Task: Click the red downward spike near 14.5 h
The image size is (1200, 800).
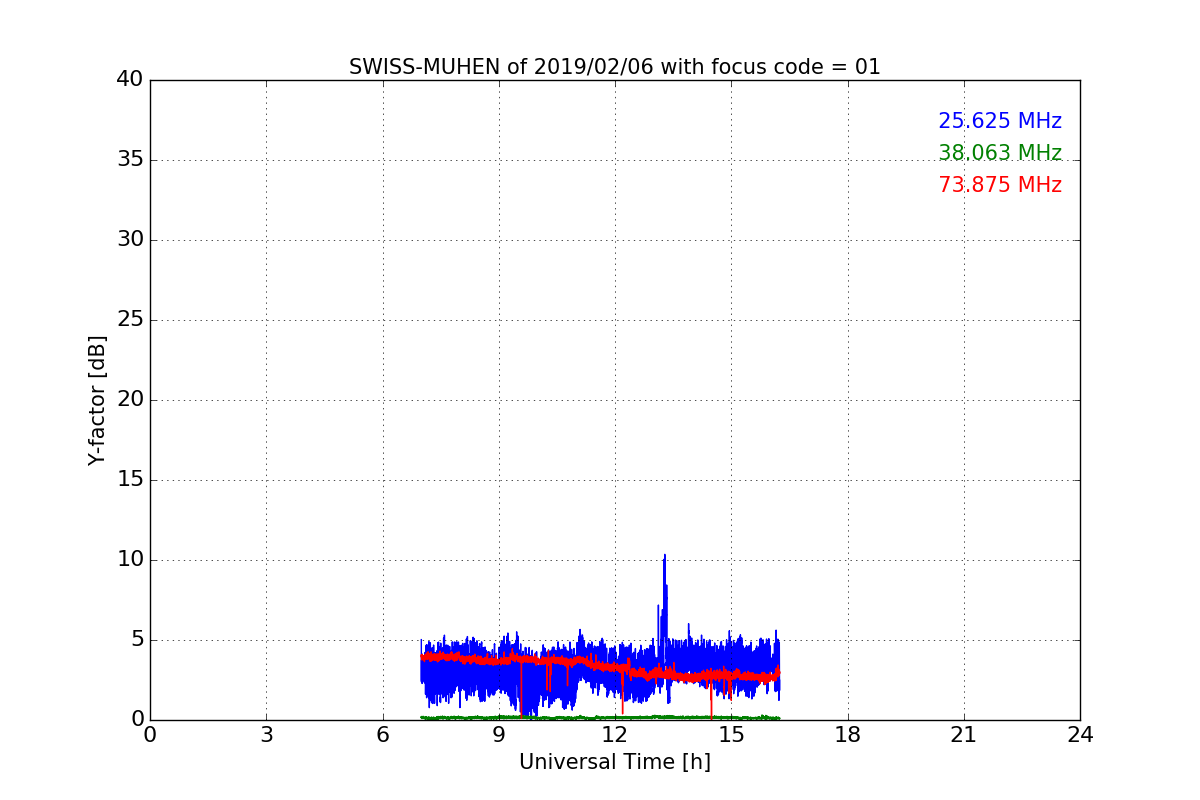Action: (x=711, y=700)
